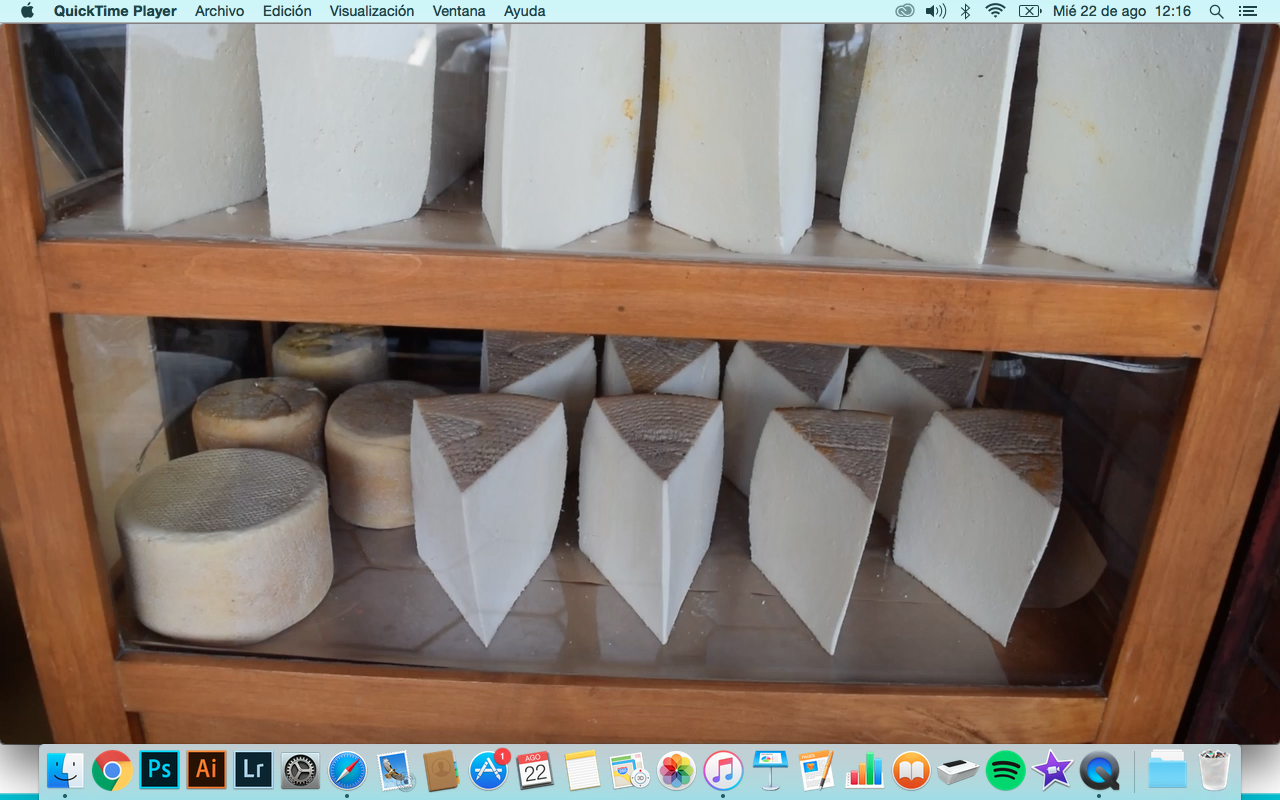The height and width of the screenshot is (800, 1280).
Task: Open the Ventana menu
Action: (x=459, y=11)
